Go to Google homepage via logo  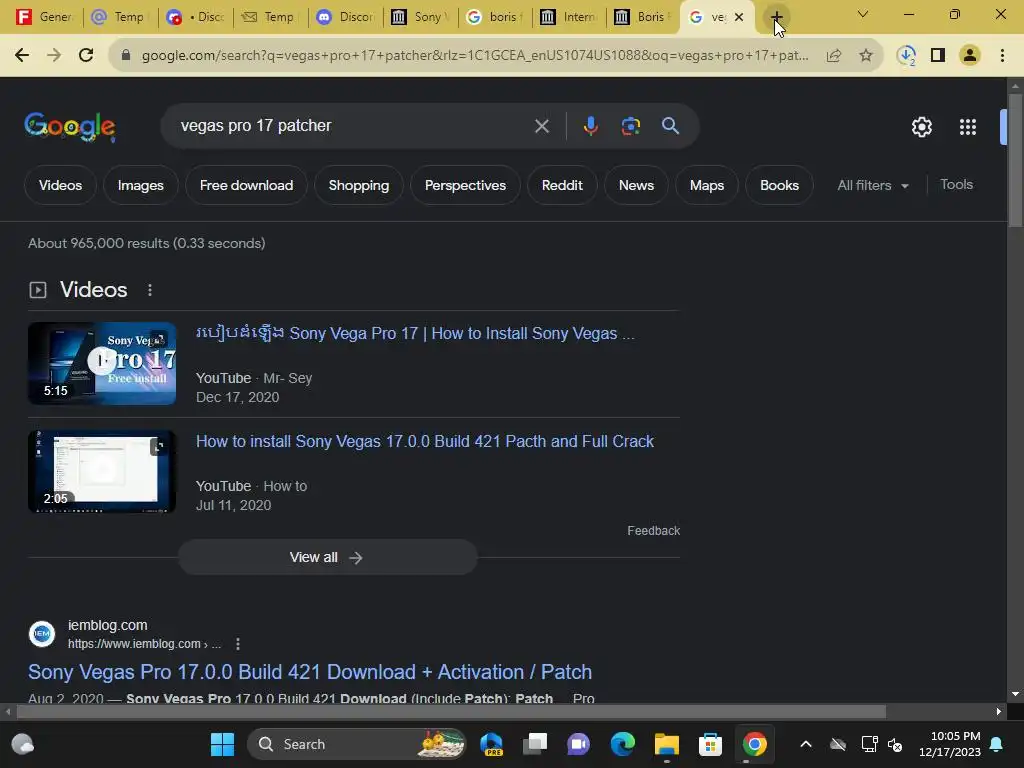[70, 127]
